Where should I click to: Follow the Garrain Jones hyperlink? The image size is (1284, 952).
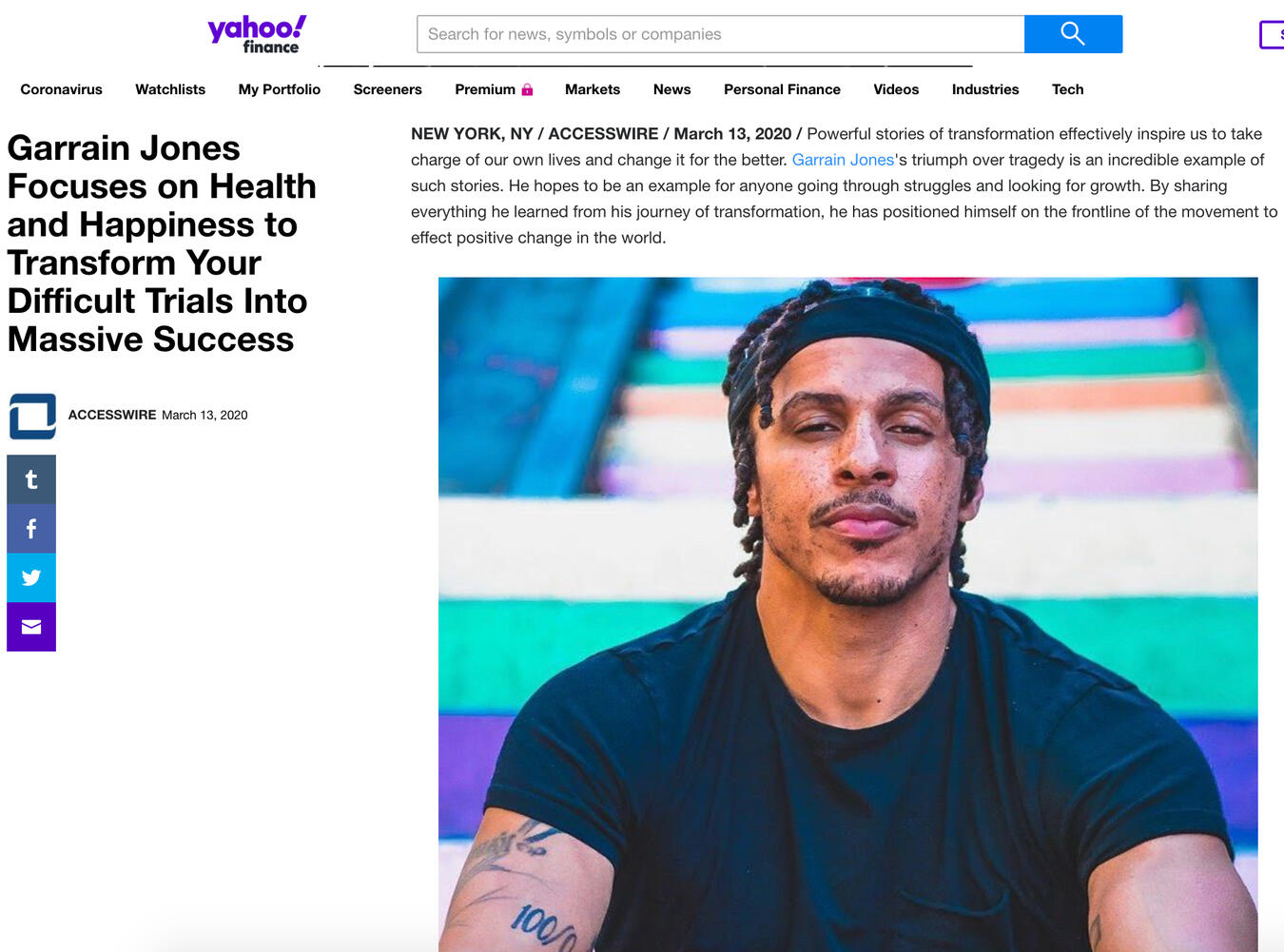pos(843,160)
